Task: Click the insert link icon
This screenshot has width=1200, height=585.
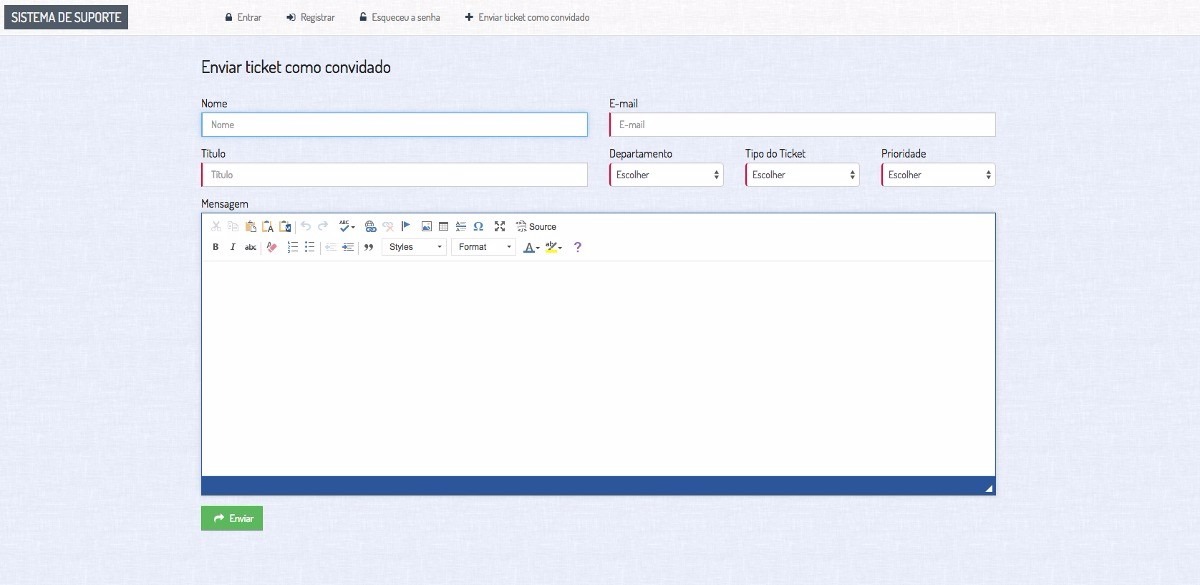Action: 370,227
